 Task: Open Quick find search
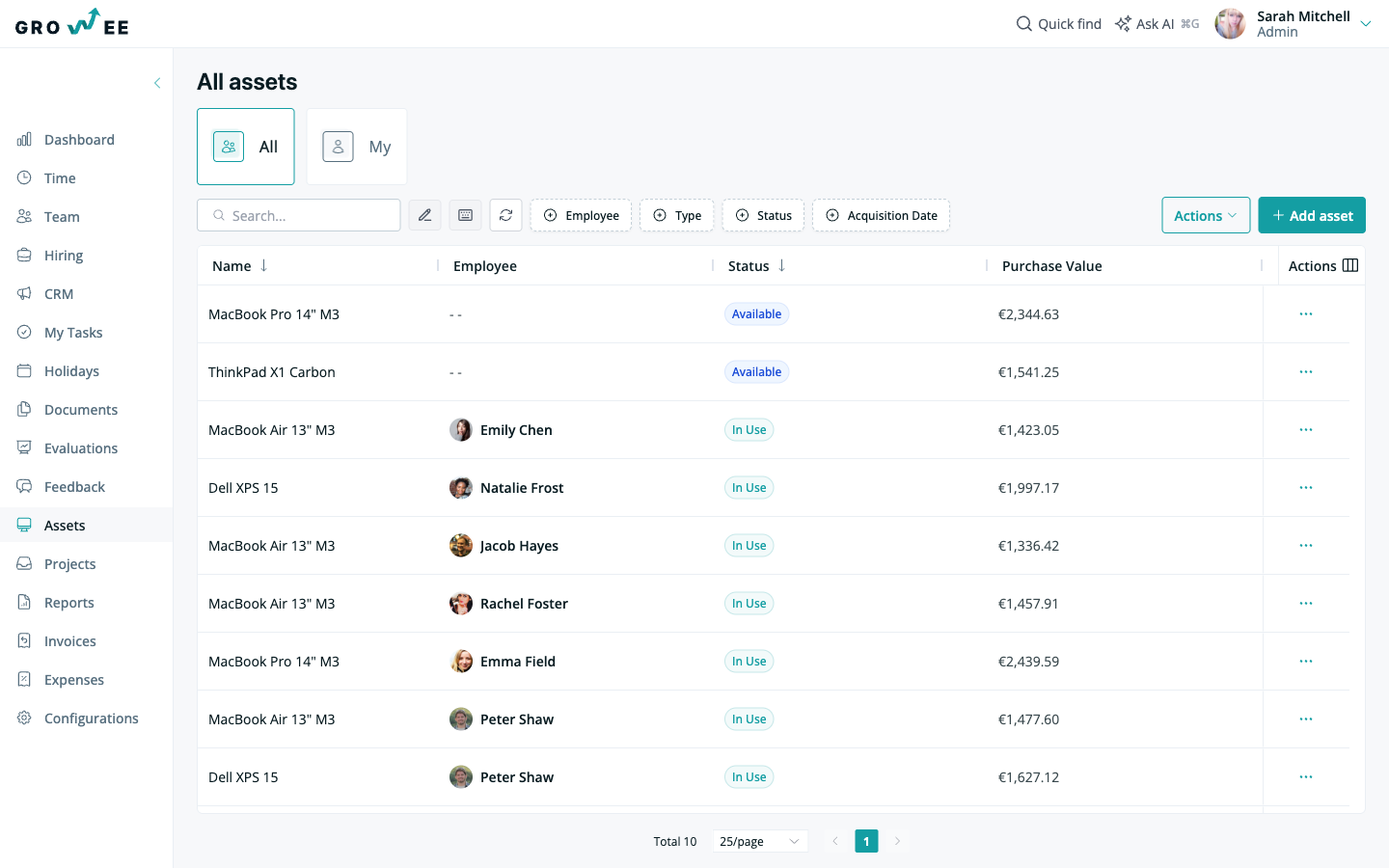[x=1059, y=24]
